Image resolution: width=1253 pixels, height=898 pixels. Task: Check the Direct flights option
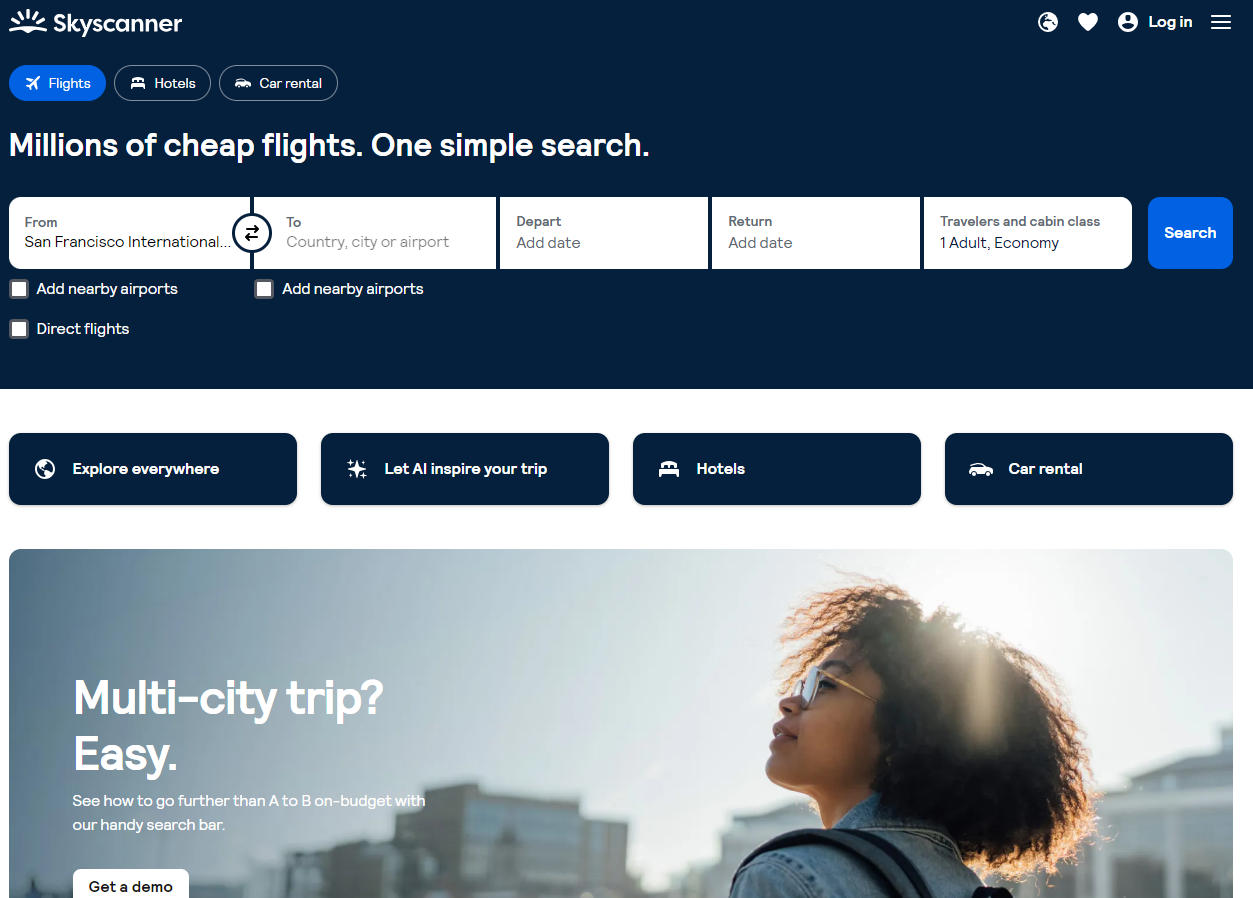pyautogui.click(x=19, y=329)
